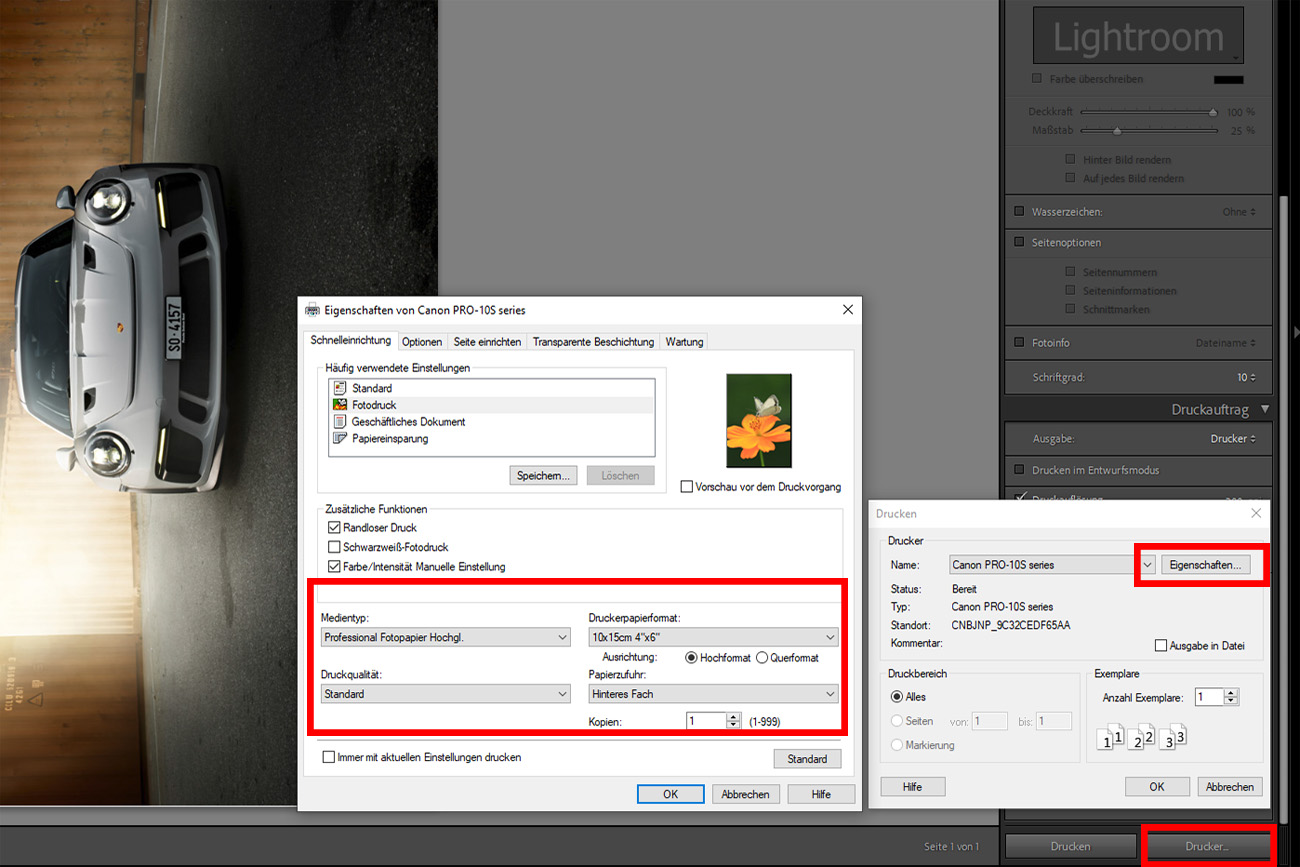Select the Fotodruck preset icon
Viewport: 1300px width, 867px height.
coord(339,405)
